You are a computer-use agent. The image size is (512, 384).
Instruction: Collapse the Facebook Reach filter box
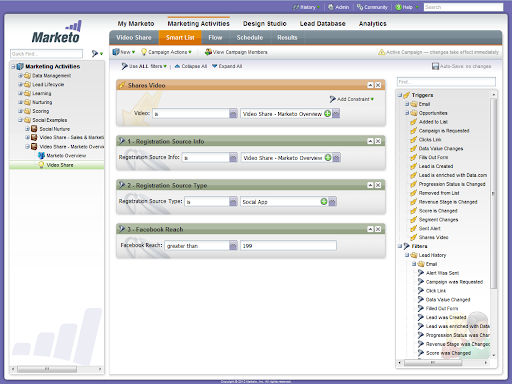point(370,229)
